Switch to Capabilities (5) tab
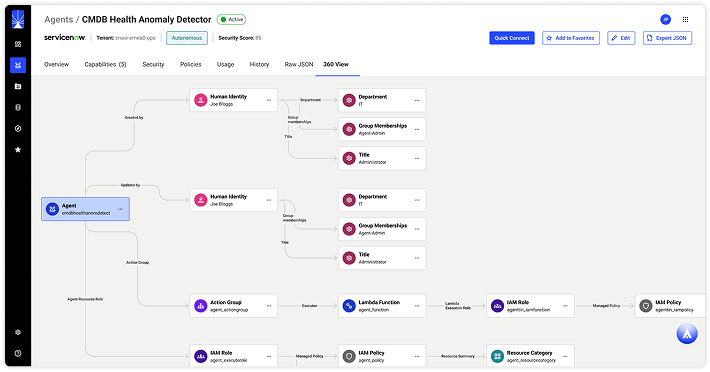 coord(106,64)
